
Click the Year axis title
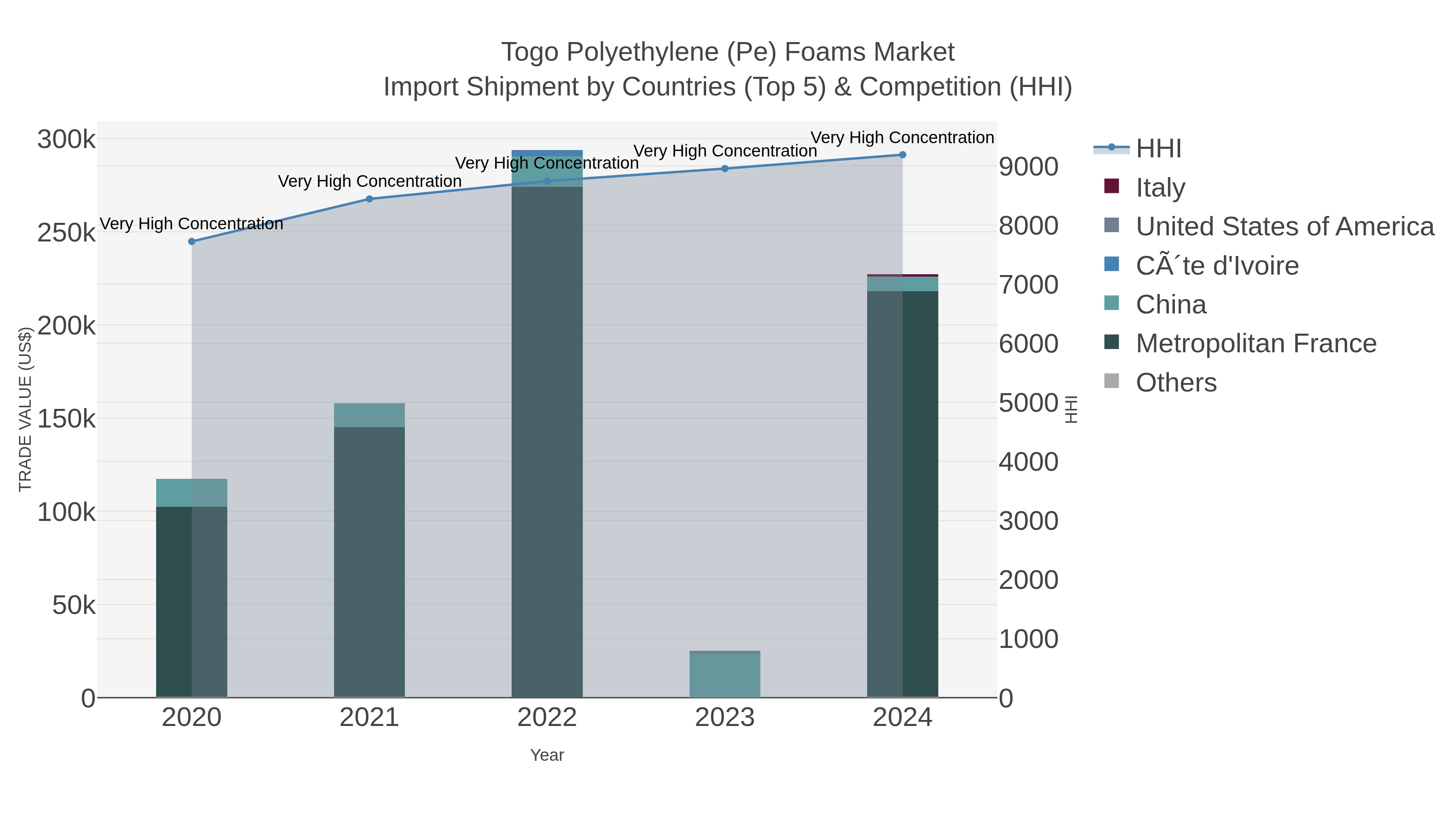(547, 755)
